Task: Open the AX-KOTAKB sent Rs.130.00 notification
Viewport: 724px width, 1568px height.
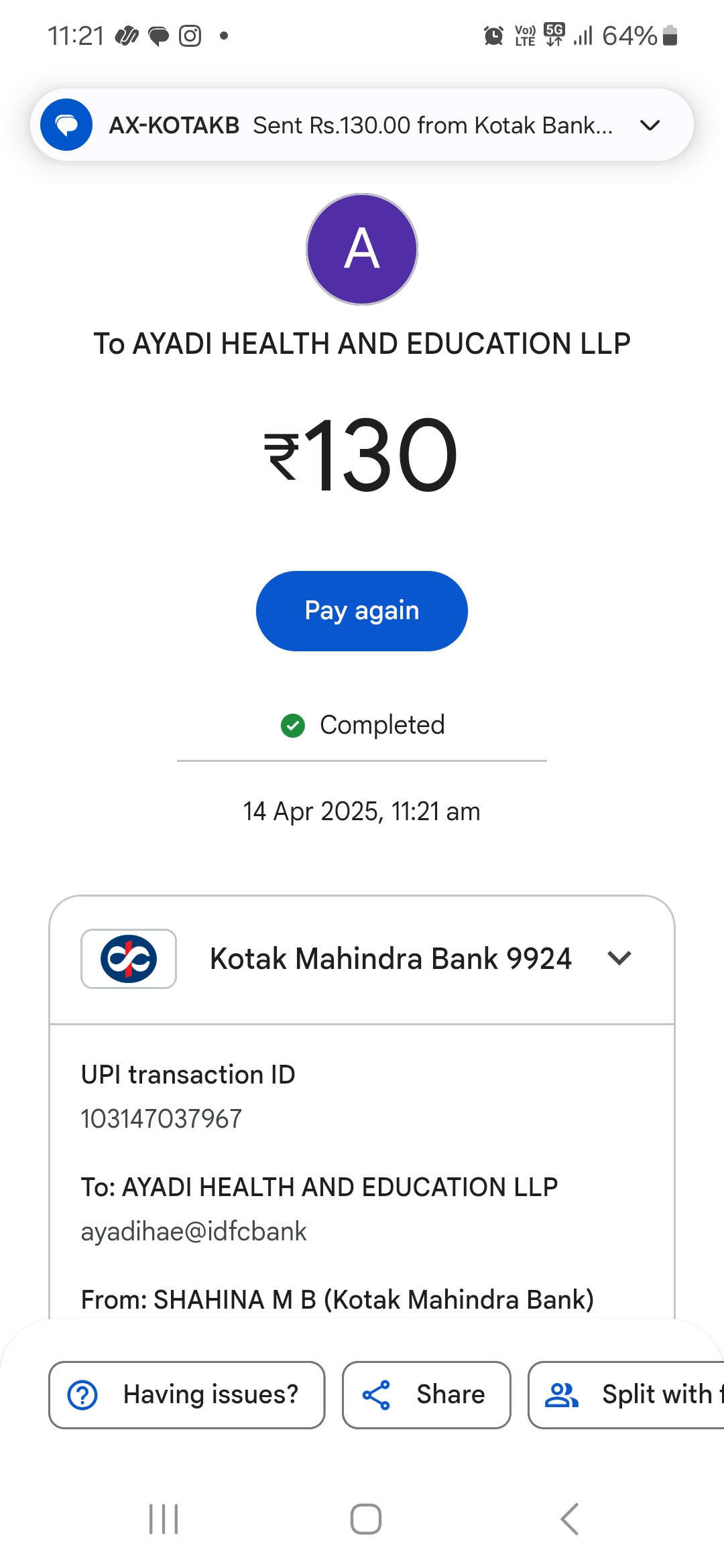Action: click(362, 125)
